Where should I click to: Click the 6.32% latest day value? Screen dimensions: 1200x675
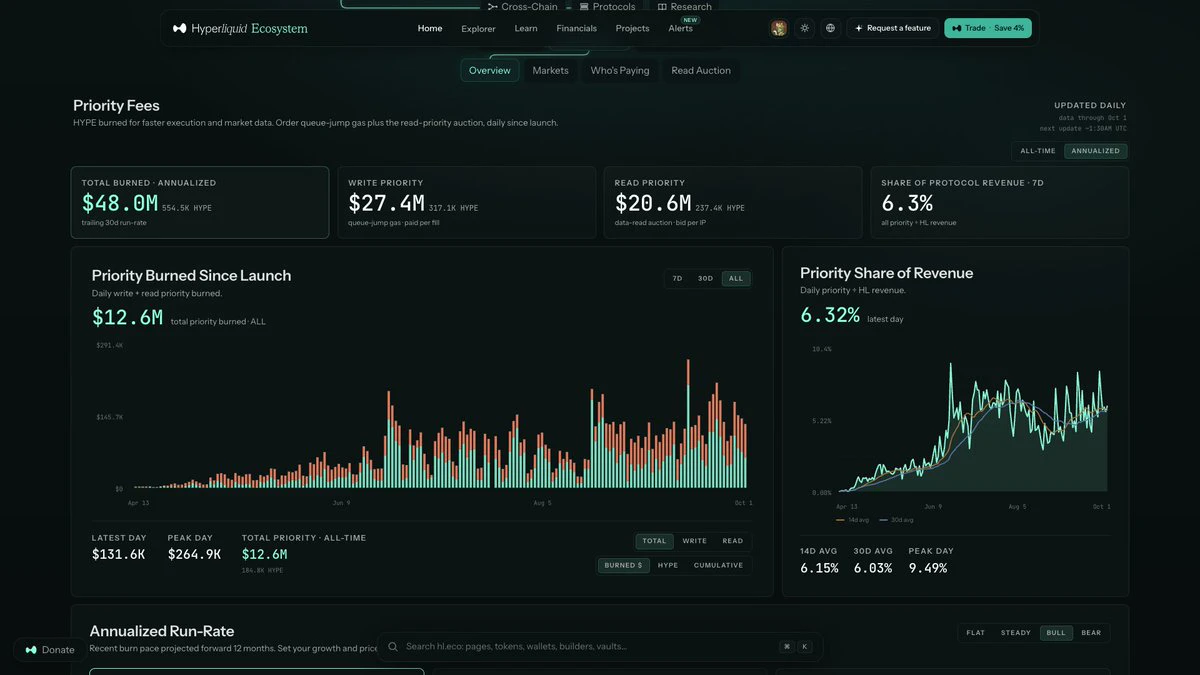point(830,315)
